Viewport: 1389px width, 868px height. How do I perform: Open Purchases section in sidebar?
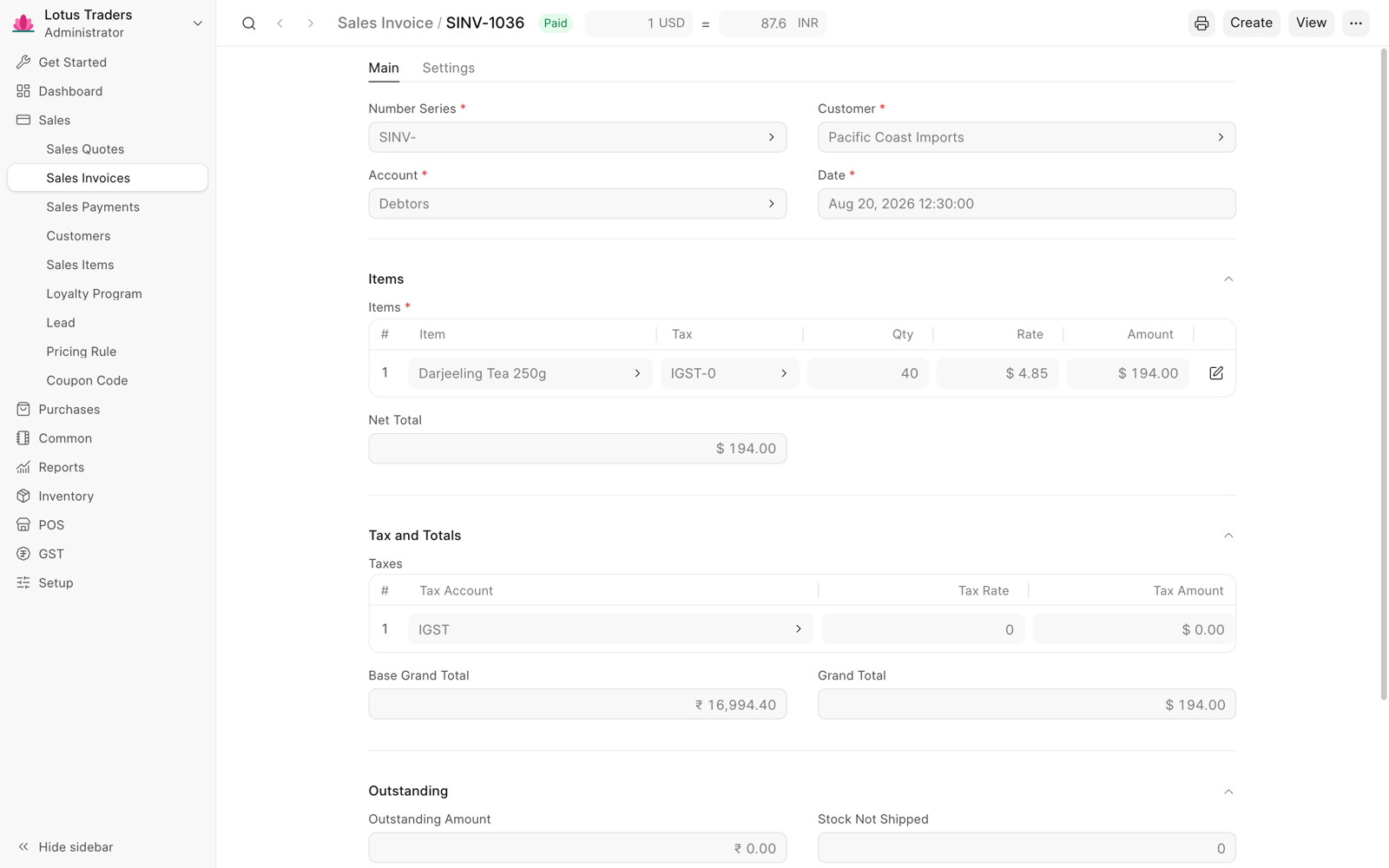pyautogui.click(x=108, y=410)
